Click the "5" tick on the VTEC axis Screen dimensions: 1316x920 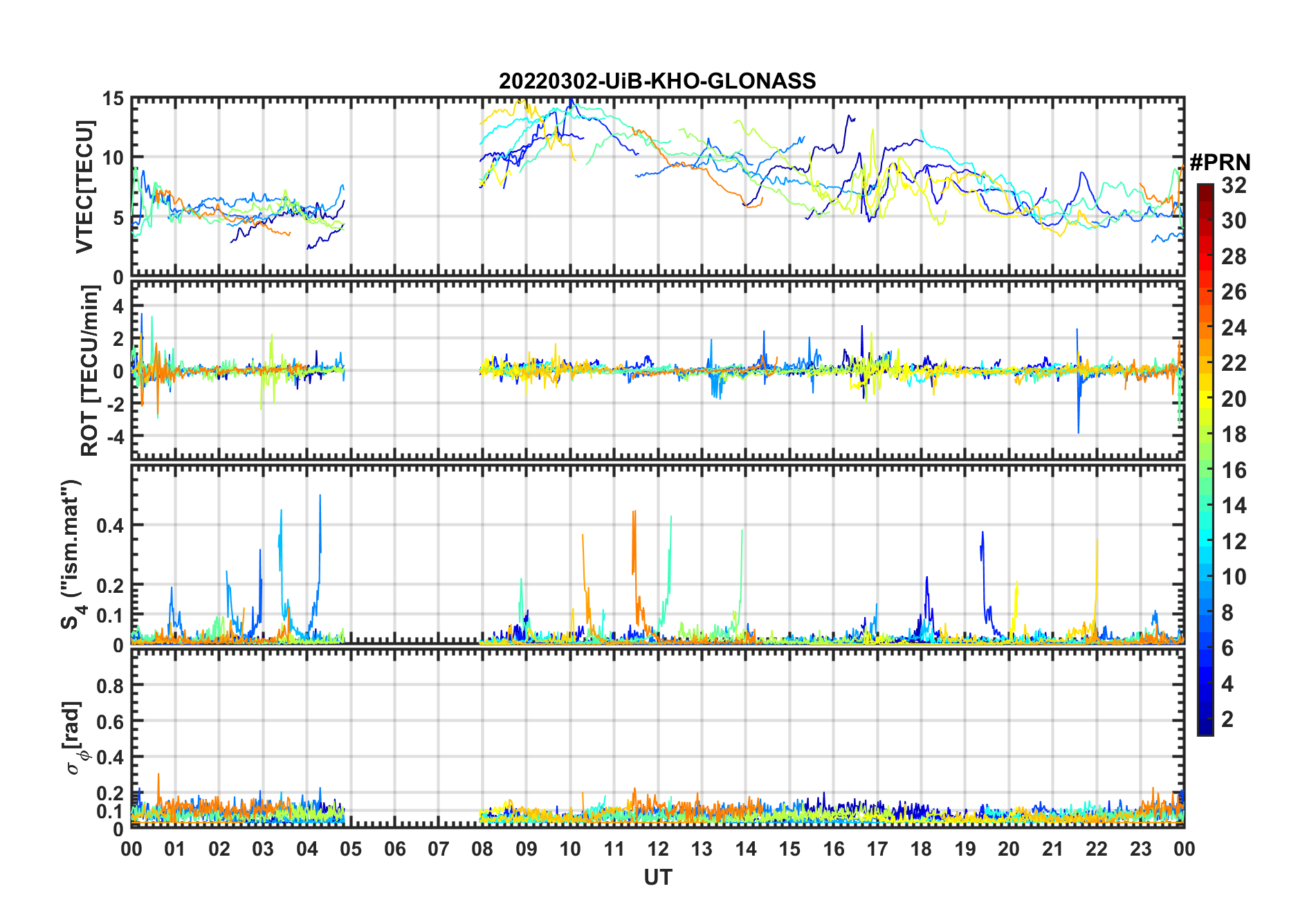coord(118,218)
